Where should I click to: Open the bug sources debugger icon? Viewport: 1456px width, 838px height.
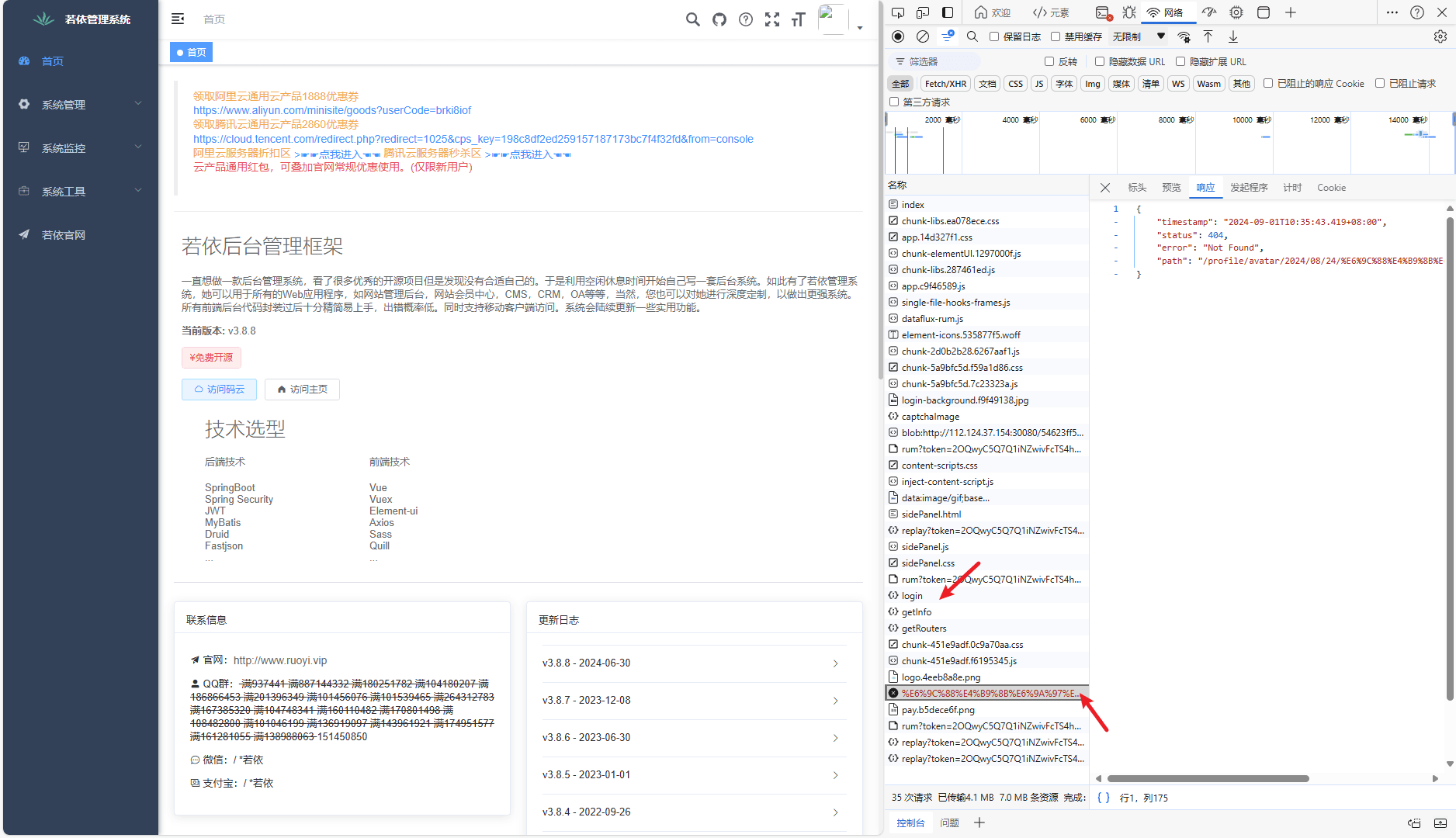click(1129, 12)
